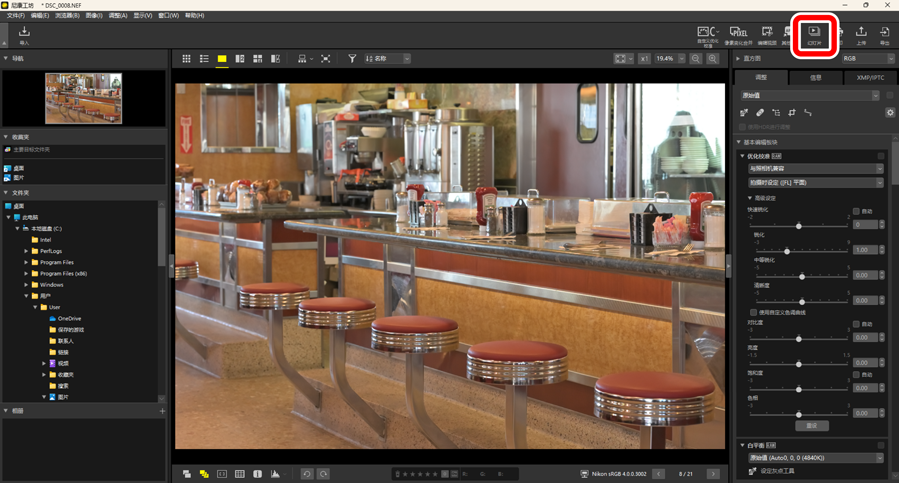Toggle the Auto (自动) checkbox for quick sharpening (快速锐化)

(x=856, y=211)
